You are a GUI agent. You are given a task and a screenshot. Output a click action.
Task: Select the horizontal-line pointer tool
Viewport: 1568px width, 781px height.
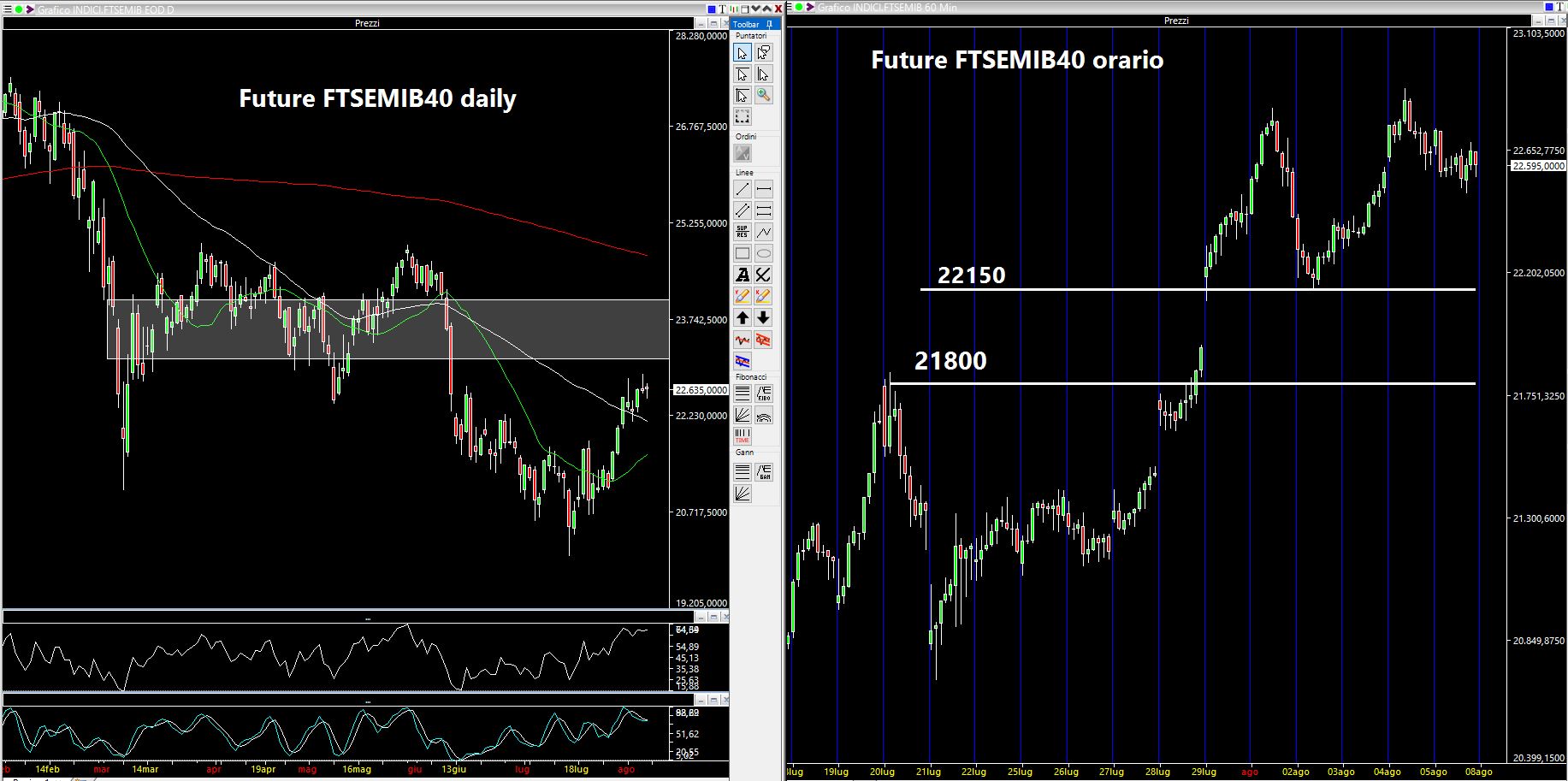pos(743,74)
